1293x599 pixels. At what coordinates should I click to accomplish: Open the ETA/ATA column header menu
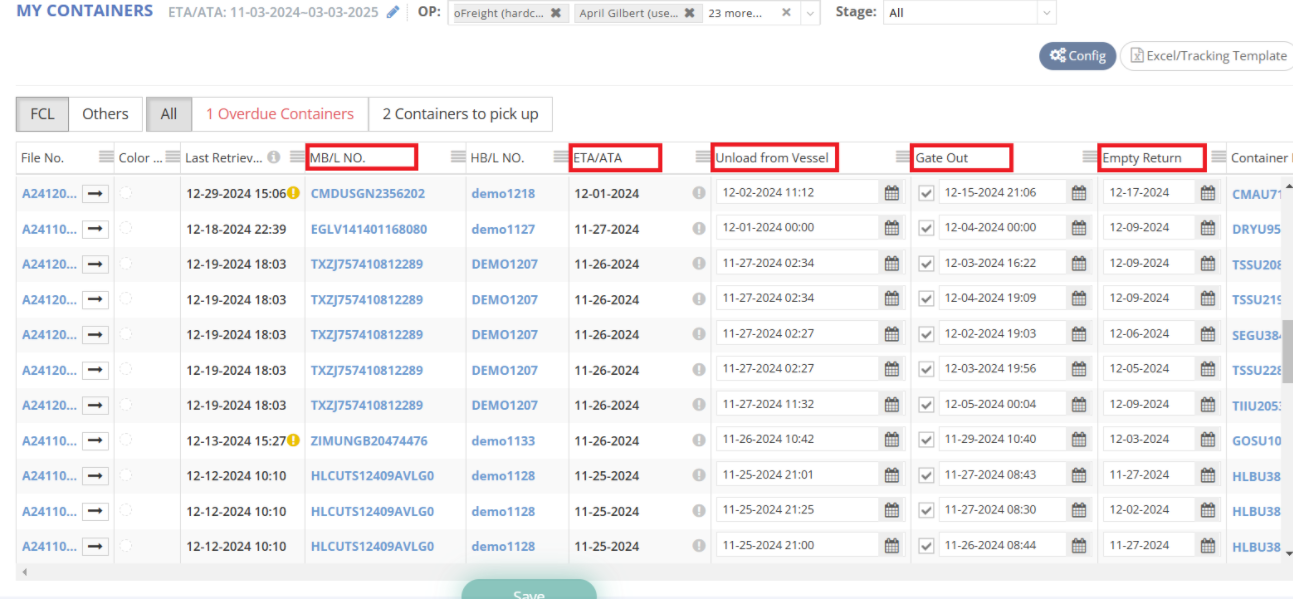pos(702,157)
